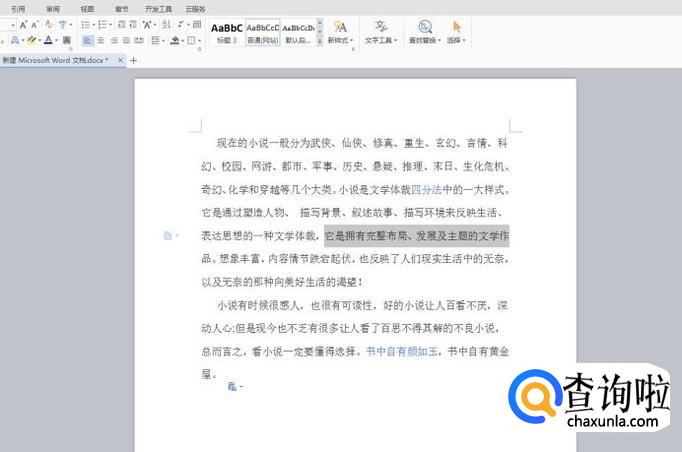
Task: Toggle paragraph marks display icon
Action: pyautogui.click(x=181, y=25)
